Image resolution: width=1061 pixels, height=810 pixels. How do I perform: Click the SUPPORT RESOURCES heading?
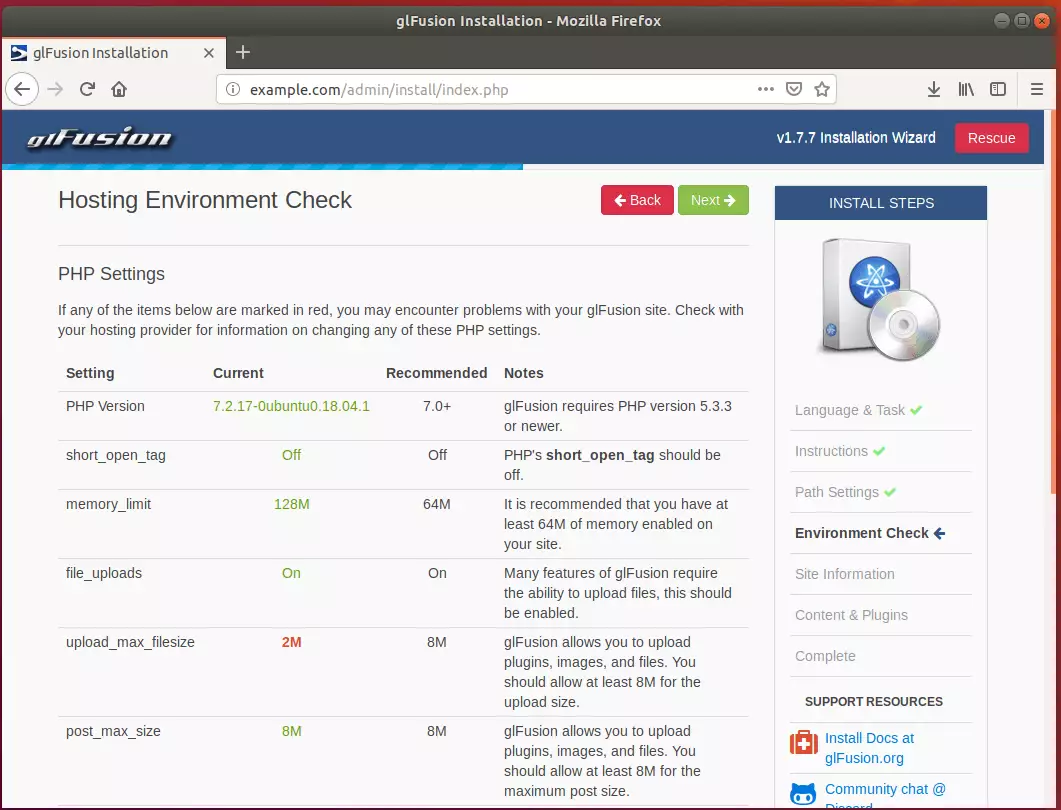pos(874,702)
